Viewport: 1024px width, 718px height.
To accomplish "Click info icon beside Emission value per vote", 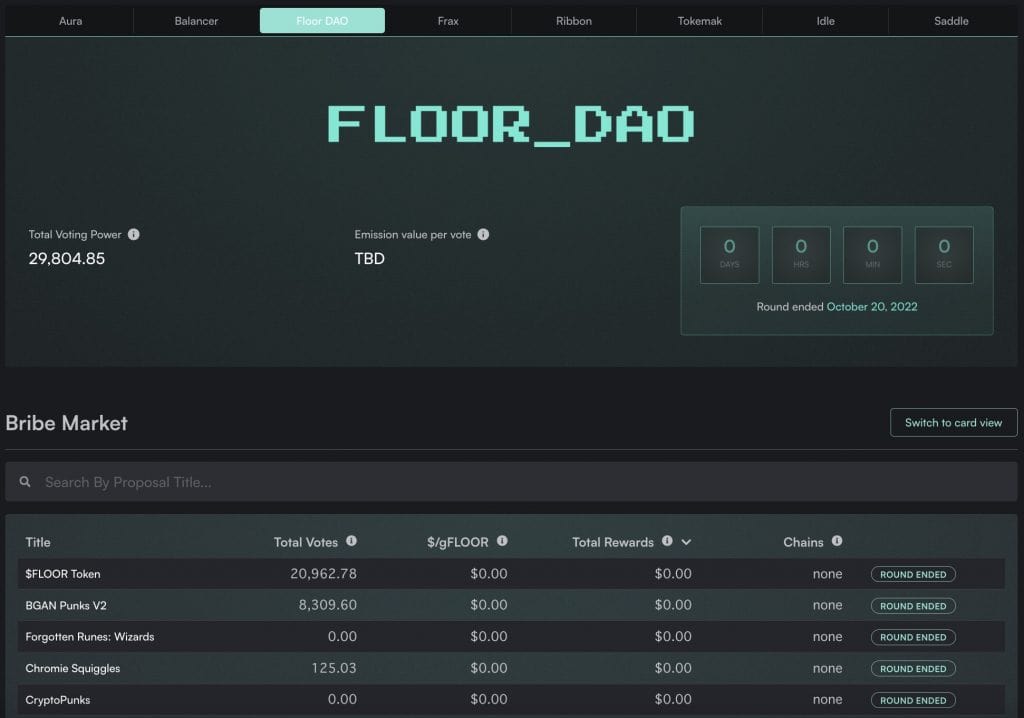I will click(x=483, y=235).
